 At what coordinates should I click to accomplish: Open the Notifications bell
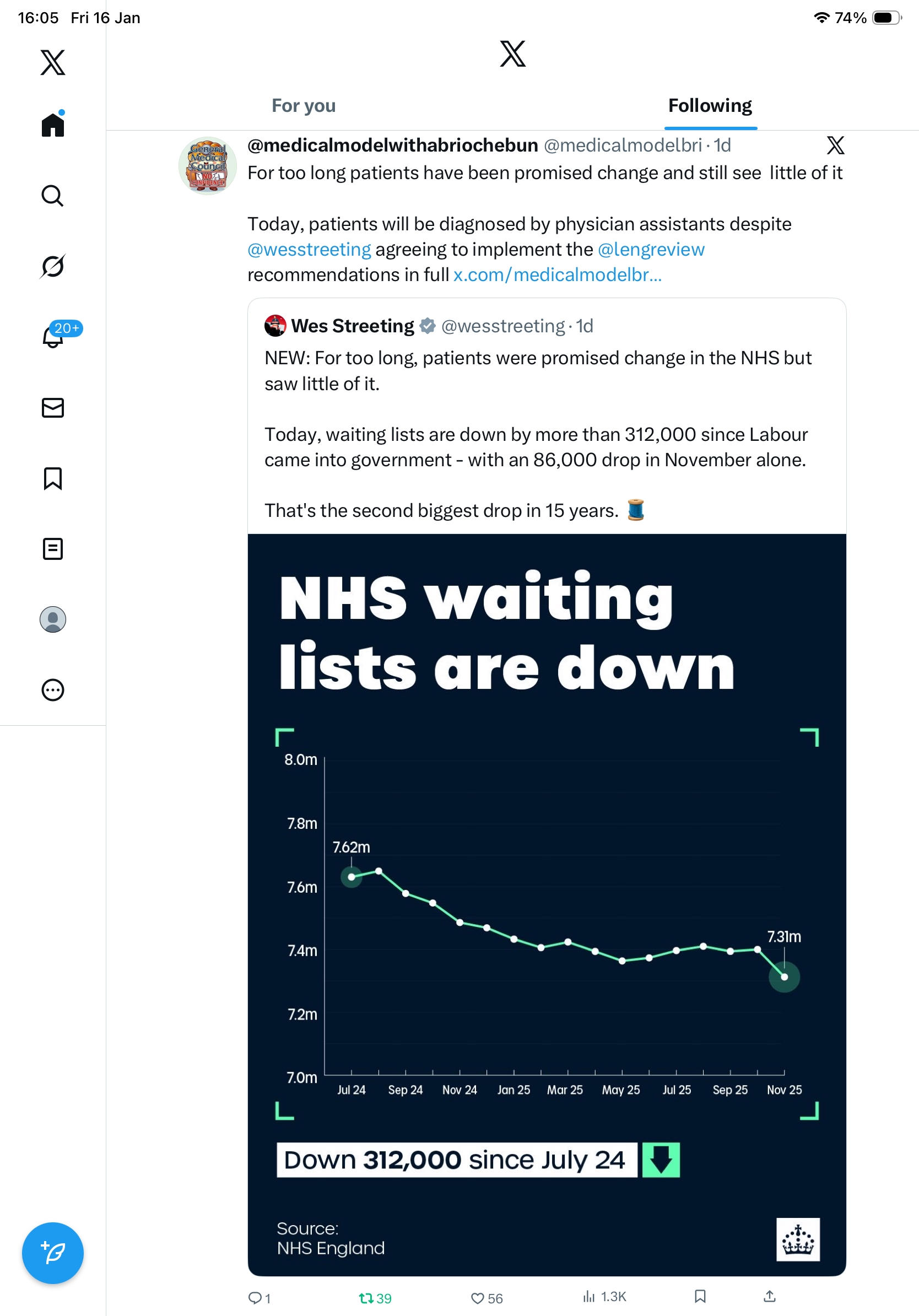[x=53, y=337]
